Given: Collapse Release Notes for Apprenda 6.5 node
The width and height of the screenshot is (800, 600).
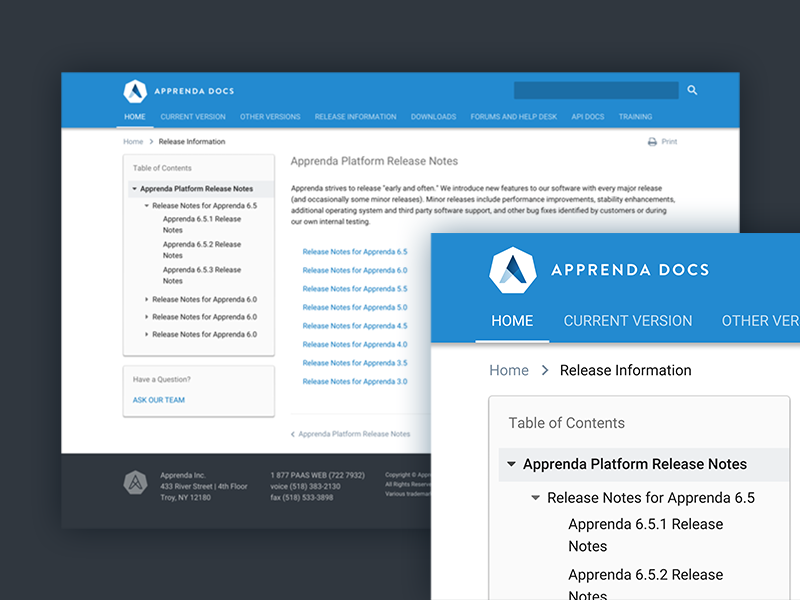Looking at the screenshot, I should tap(146, 206).
